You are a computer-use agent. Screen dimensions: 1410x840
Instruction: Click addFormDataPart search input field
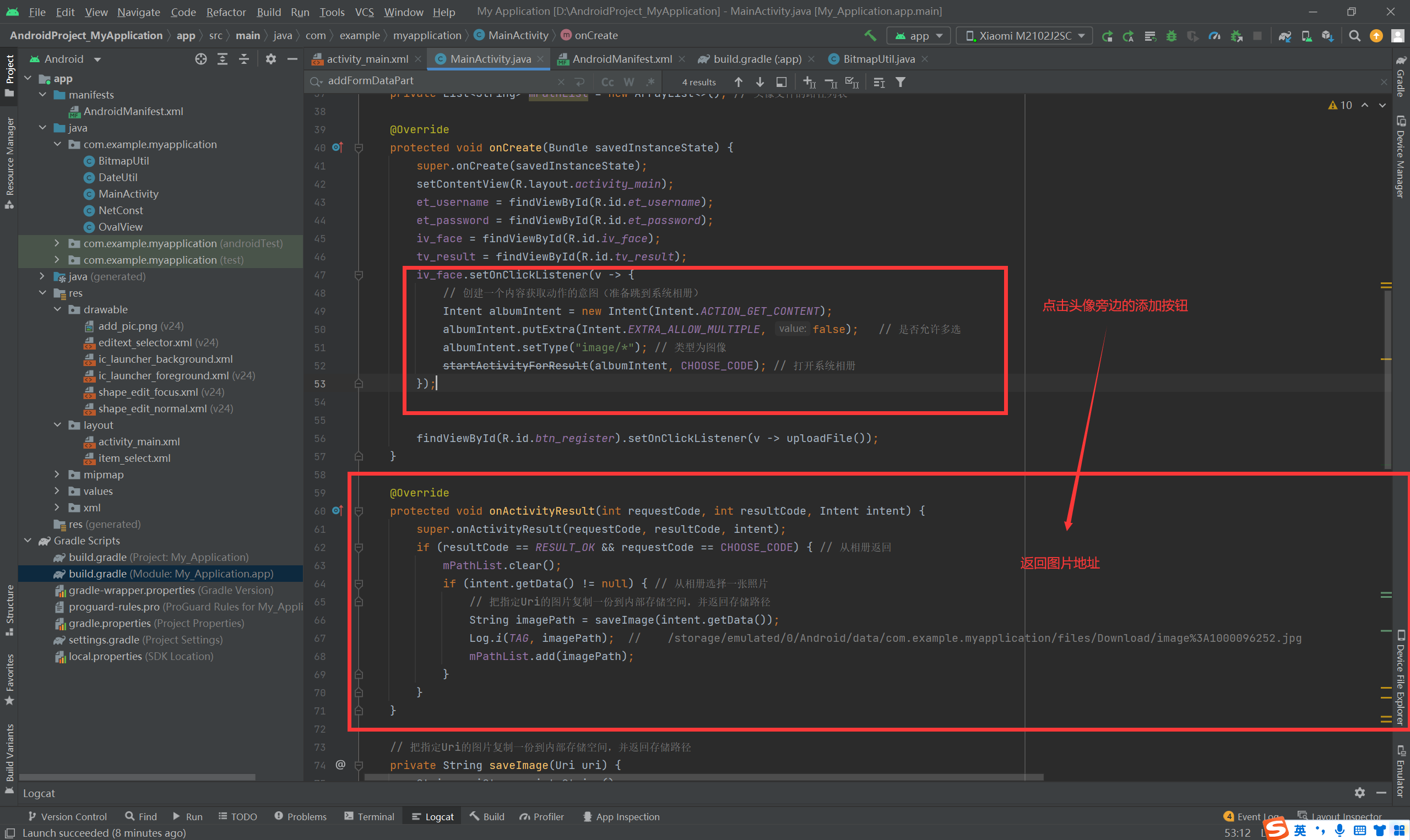tap(436, 81)
